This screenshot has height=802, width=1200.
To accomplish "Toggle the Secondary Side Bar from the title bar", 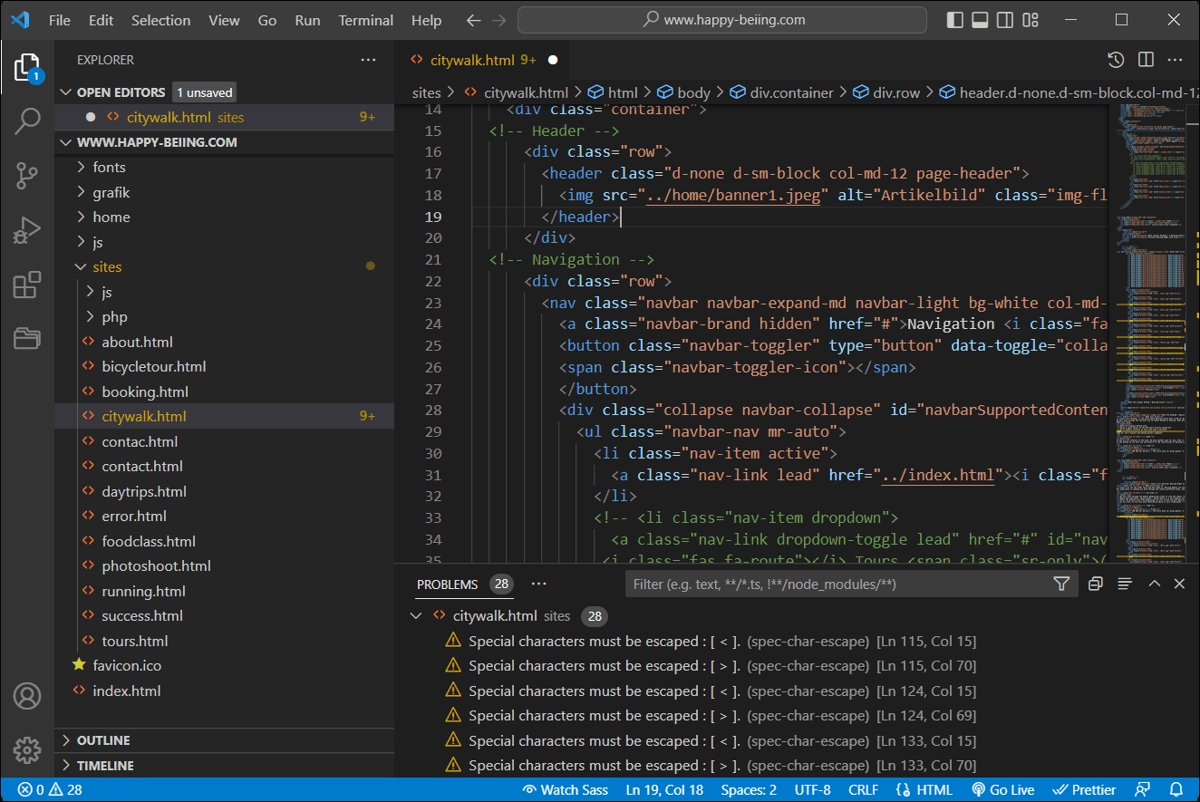I will pos(1004,19).
